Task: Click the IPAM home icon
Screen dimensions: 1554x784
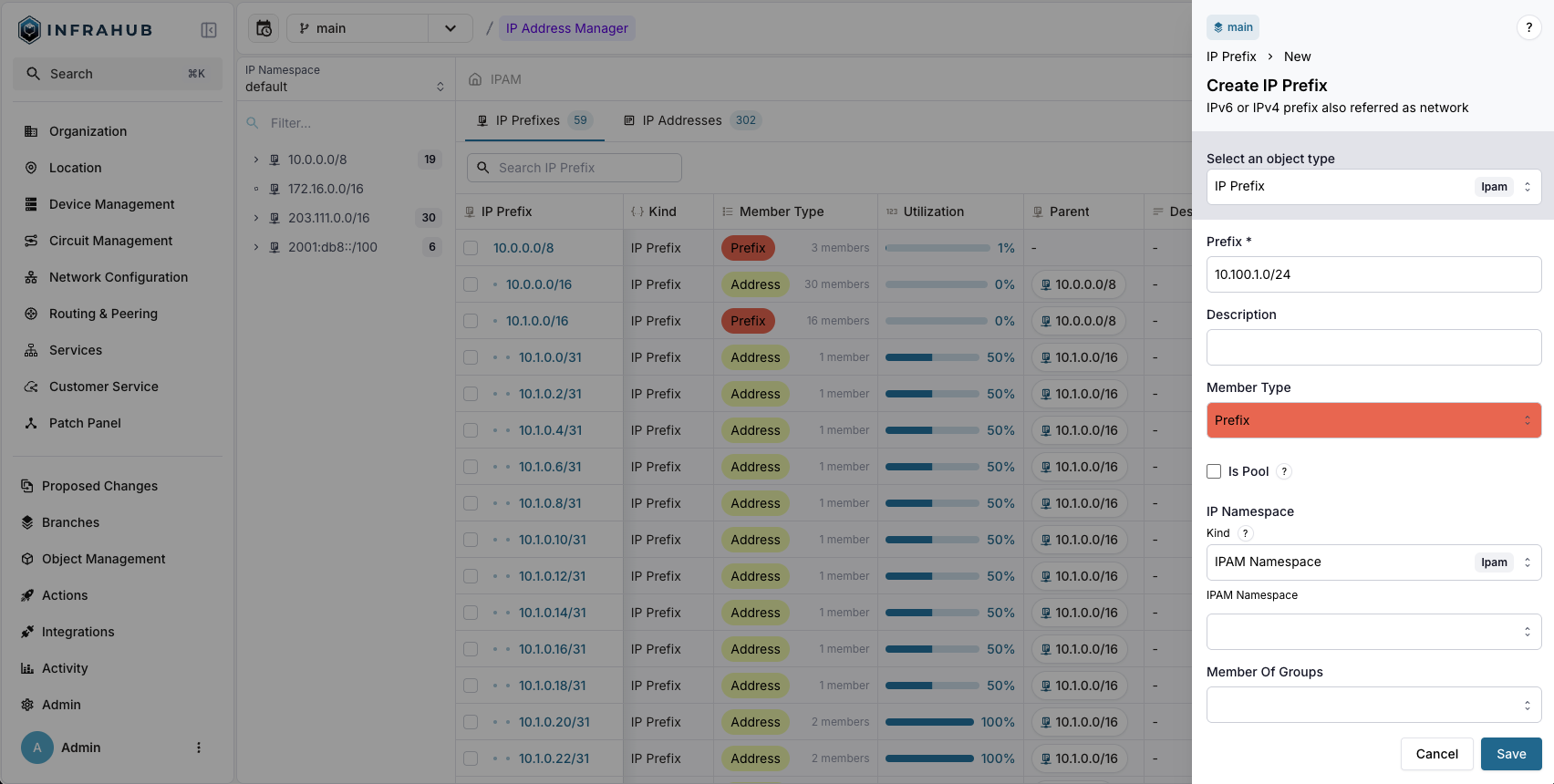Action: tap(475, 79)
